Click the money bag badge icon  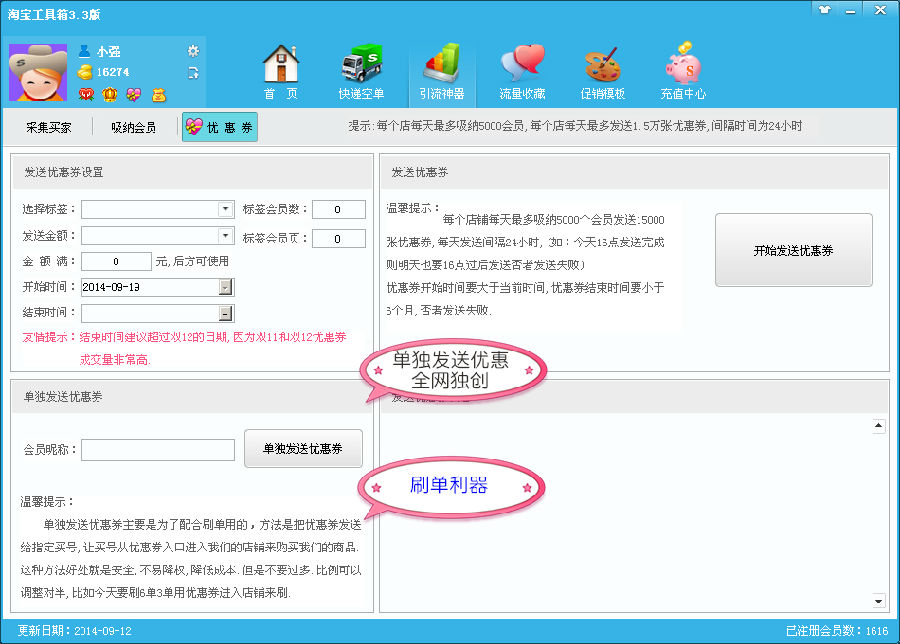[158, 94]
